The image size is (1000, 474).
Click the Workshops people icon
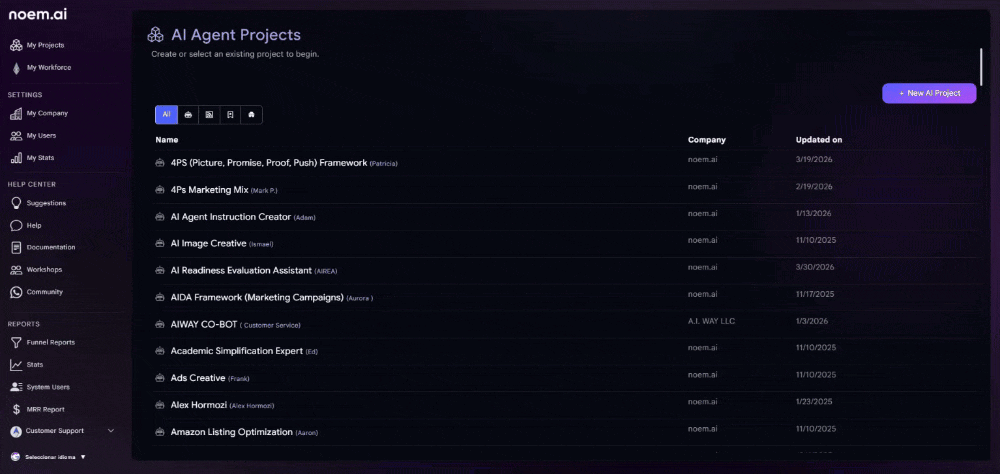(x=16, y=270)
